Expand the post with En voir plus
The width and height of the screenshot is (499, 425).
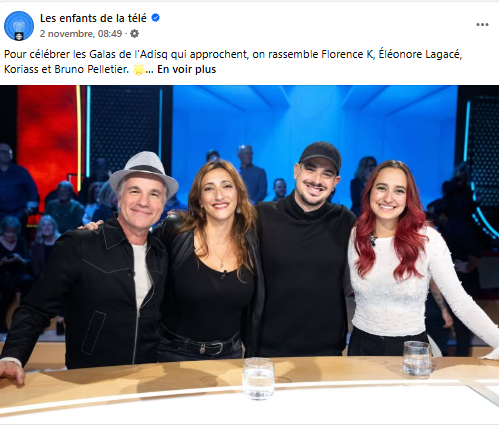coord(187,69)
